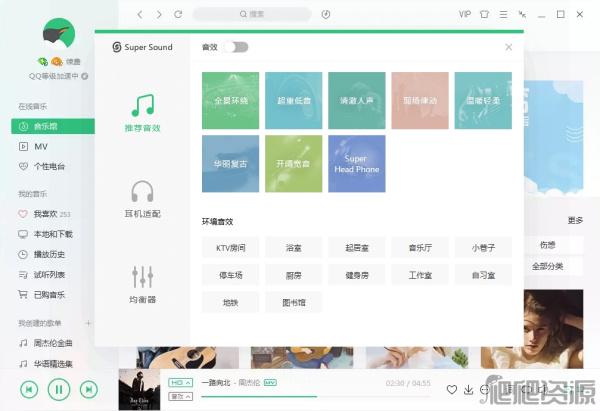Expand the HQ quality dropdown
Viewport: 600px width, 411px height.
(x=180, y=383)
